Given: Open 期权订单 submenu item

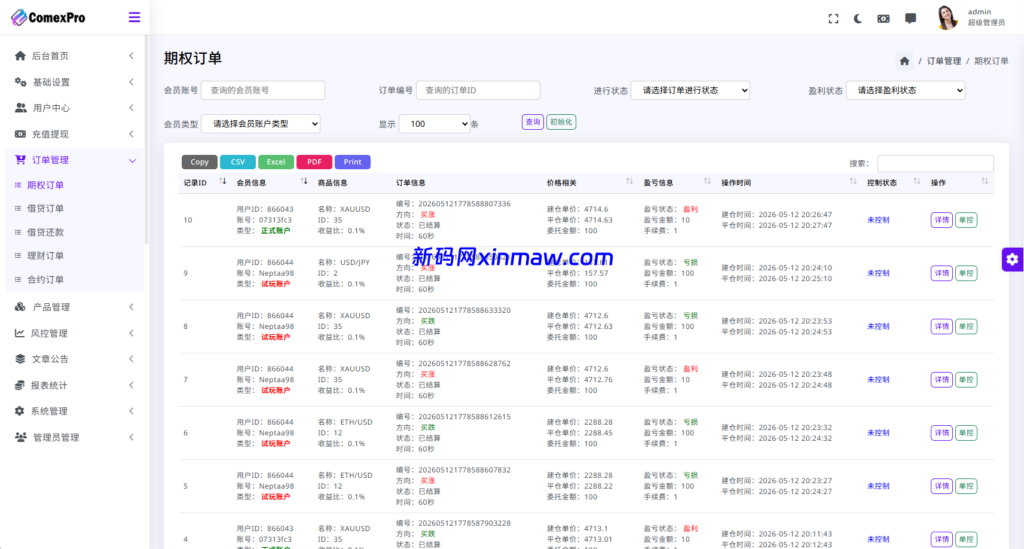Looking at the screenshot, I should pyautogui.click(x=45, y=185).
